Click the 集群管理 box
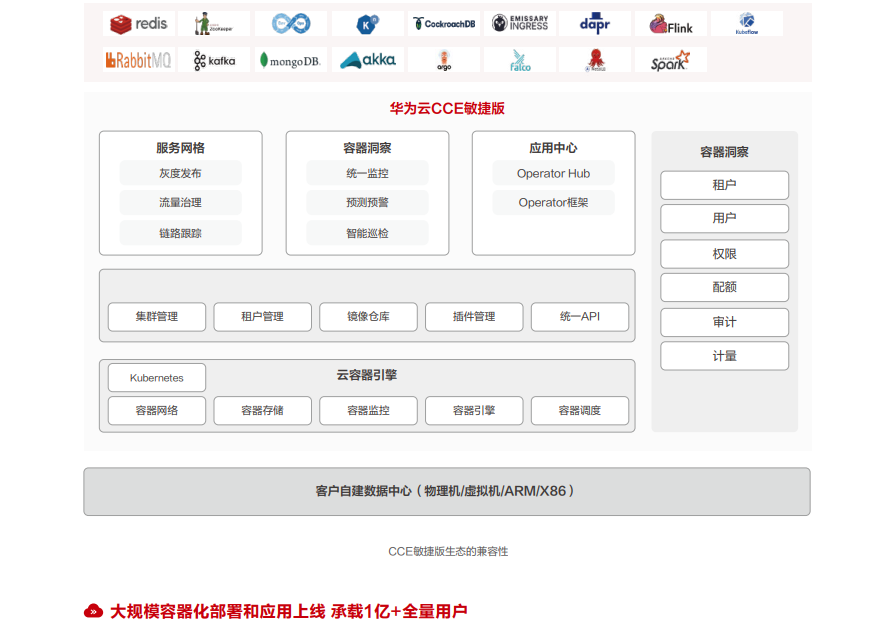The height and width of the screenshot is (622, 895). point(157,317)
